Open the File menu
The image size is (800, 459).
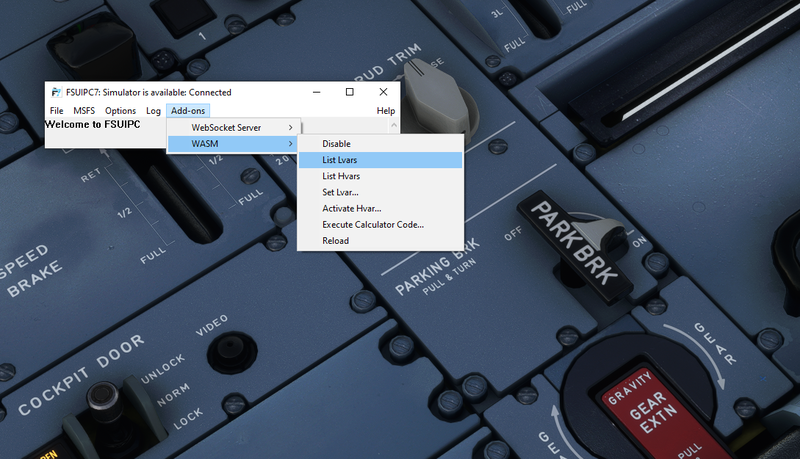pyautogui.click(x=57, y=111)
